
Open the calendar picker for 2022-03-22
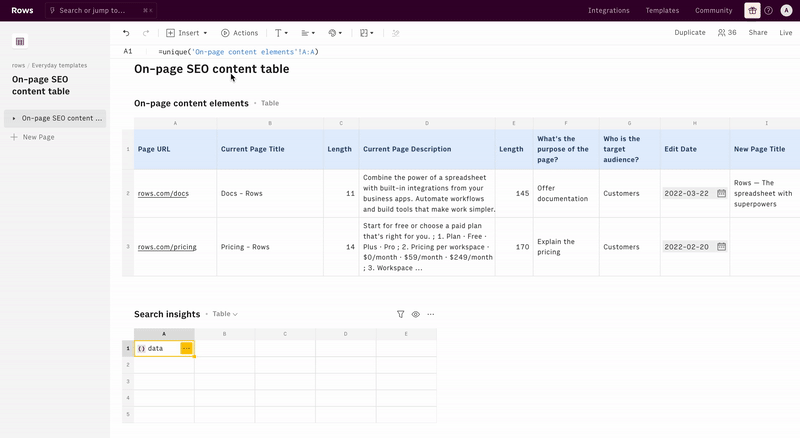pos(721,193)
